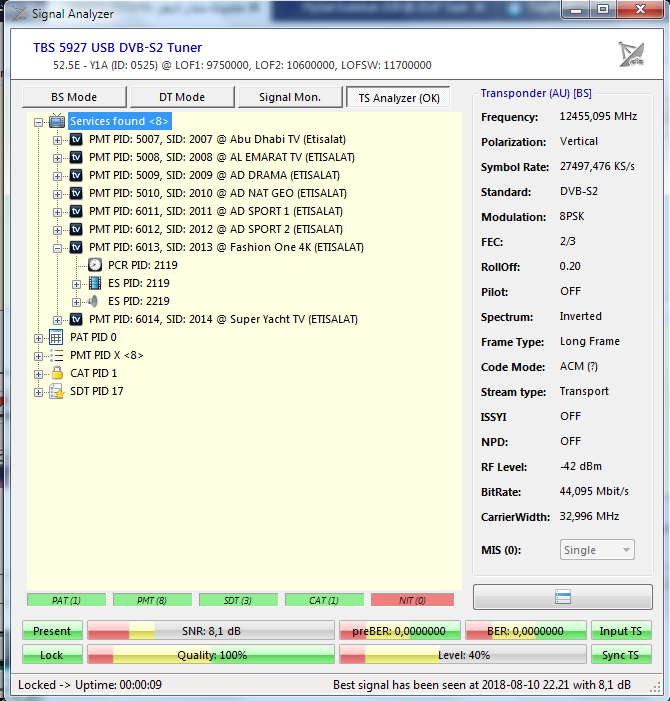Click the PCR PID 2119 clock icon
Viewport: 670px width, 701px height.
[95, 265]
